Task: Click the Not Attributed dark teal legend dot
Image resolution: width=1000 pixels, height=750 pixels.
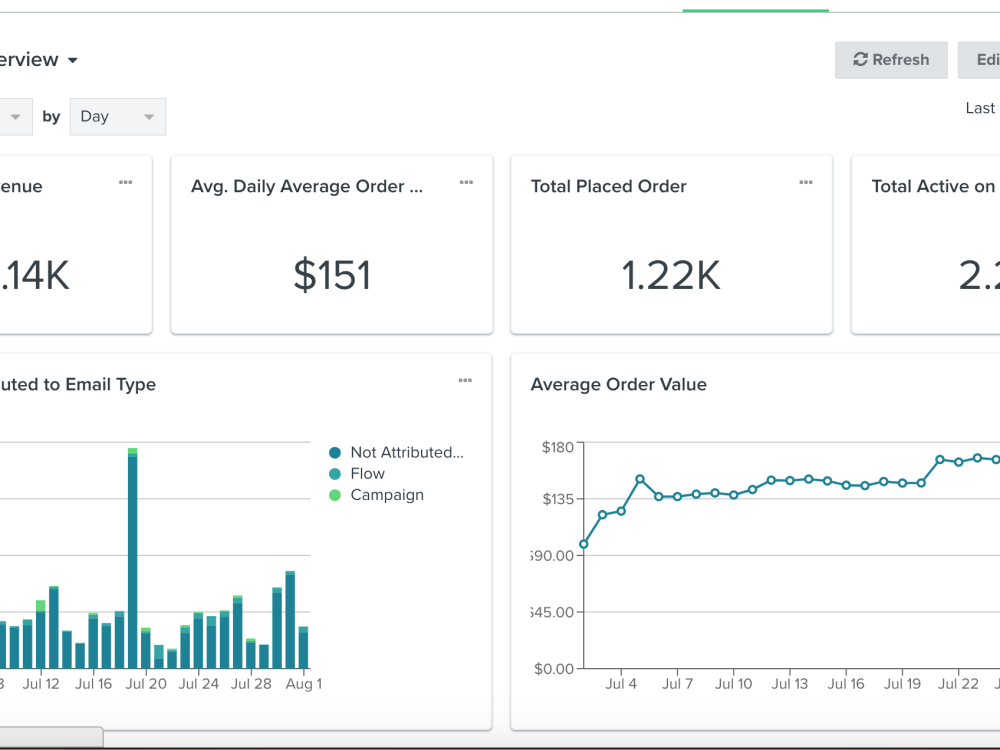Action: tap(335, 453)
